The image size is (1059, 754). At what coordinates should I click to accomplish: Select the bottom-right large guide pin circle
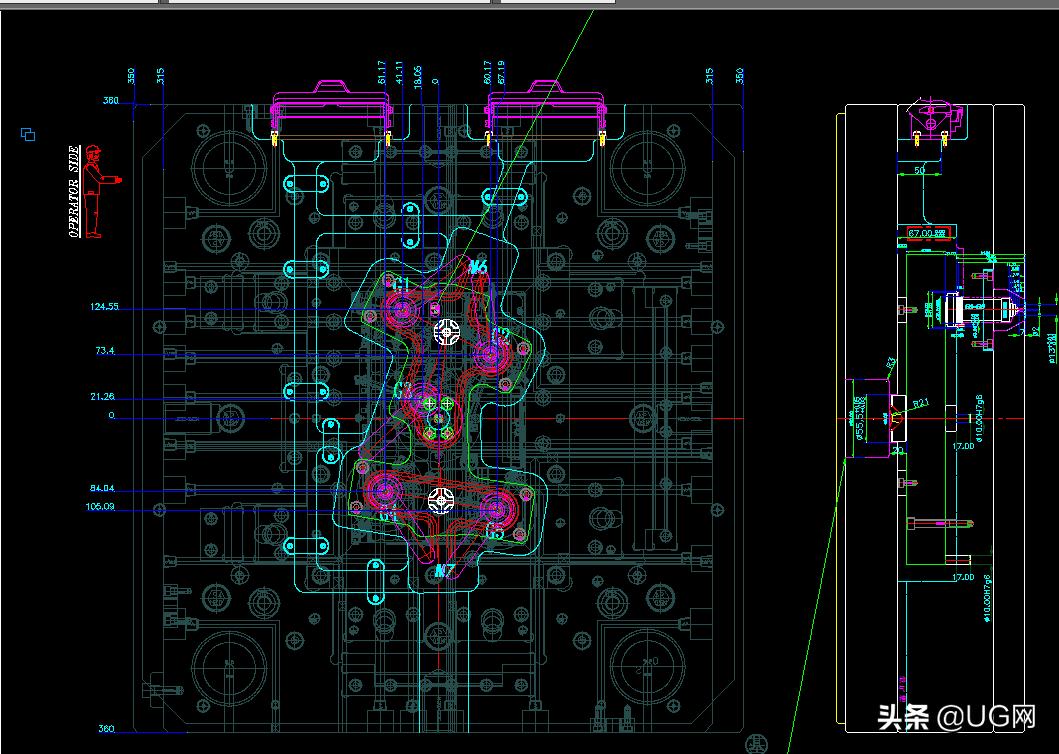pos(649,665)
